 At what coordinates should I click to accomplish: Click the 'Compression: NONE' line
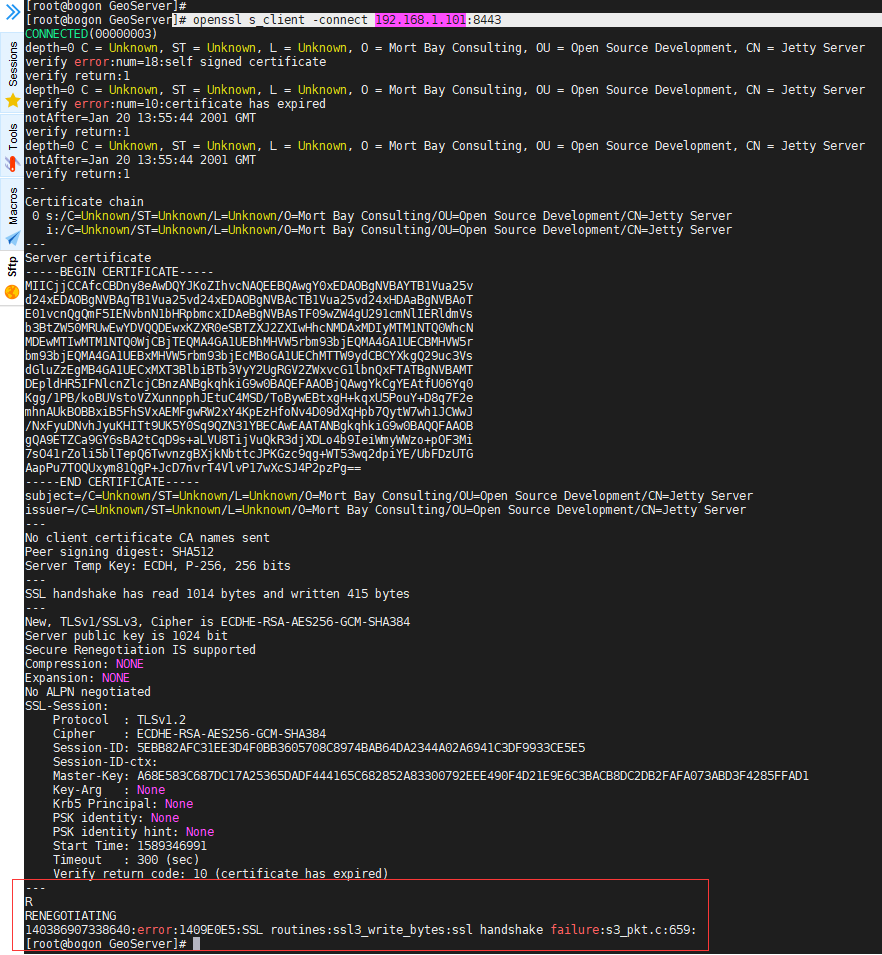pos(84,664)
